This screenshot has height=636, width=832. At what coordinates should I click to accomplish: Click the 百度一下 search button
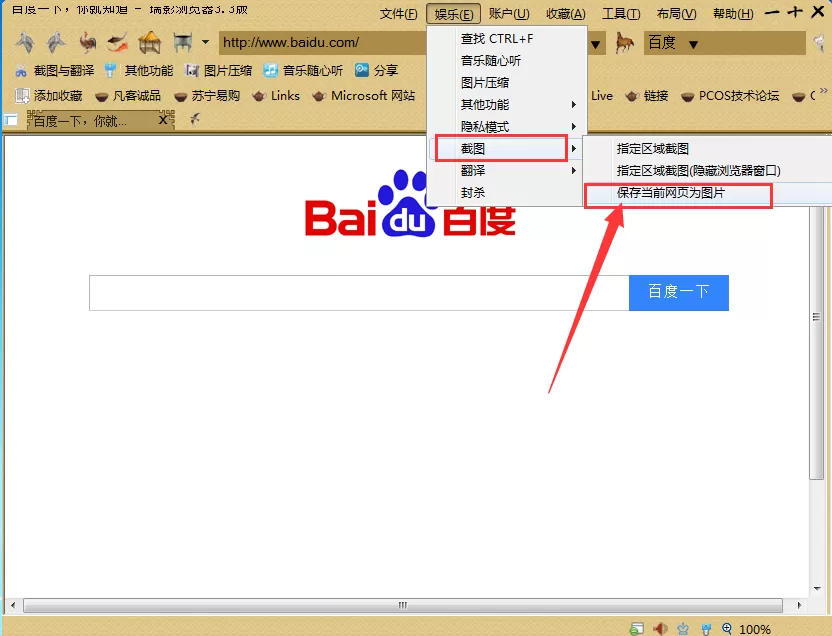[679, 293]
